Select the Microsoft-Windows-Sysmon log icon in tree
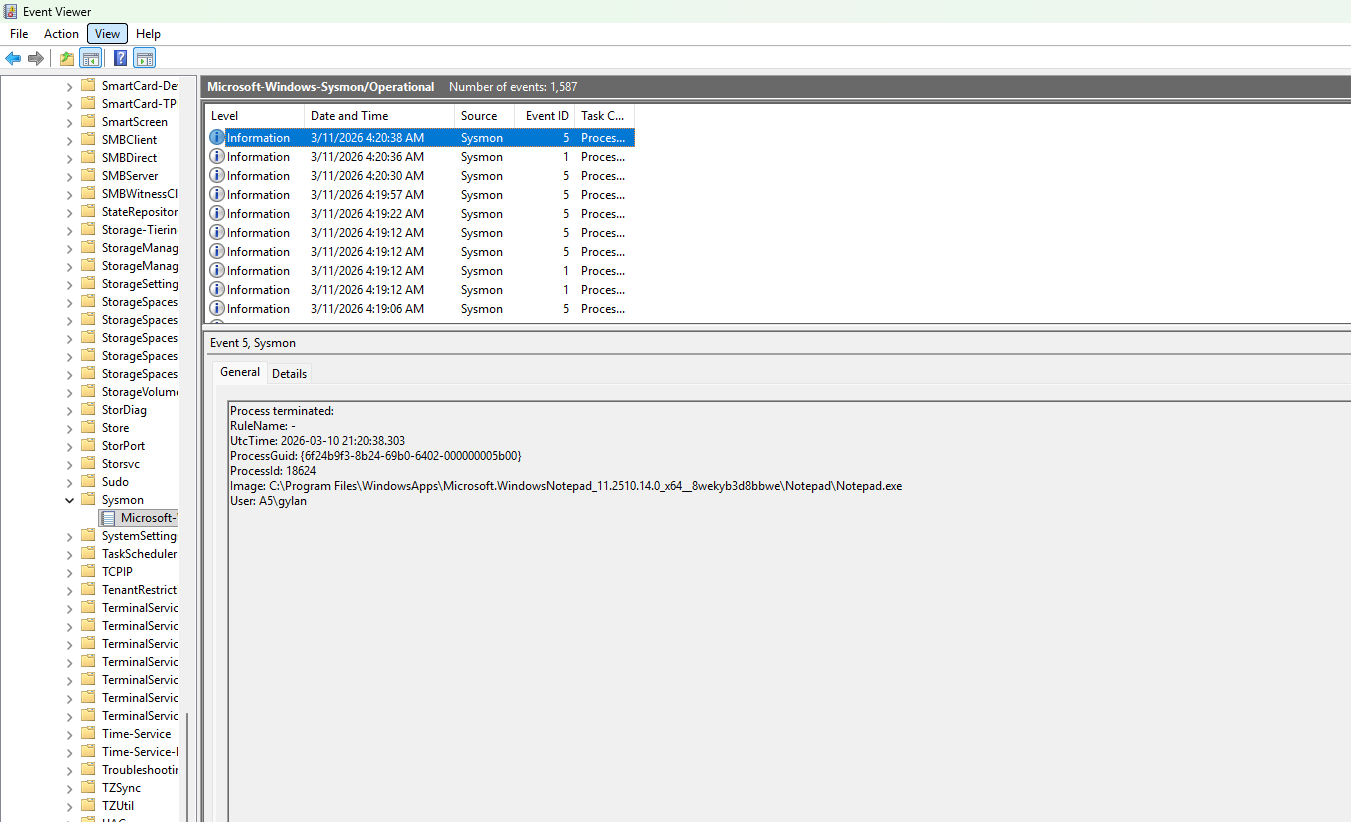The image size is (1351, 822). (108, 518)
